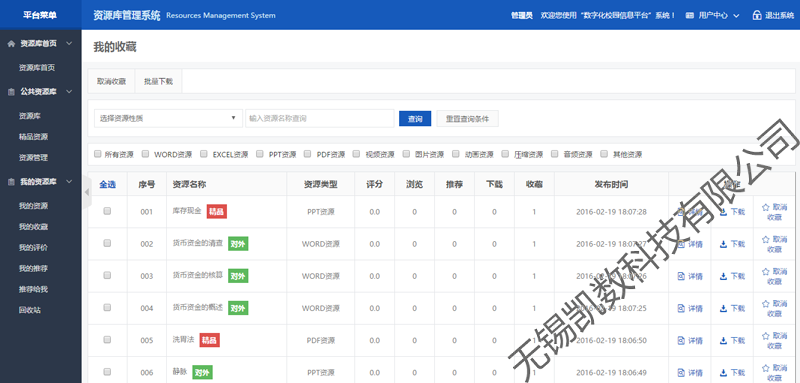Screen dimensions: 800x383
Task: Click download icon for row 006
Action: coord(723,373)
